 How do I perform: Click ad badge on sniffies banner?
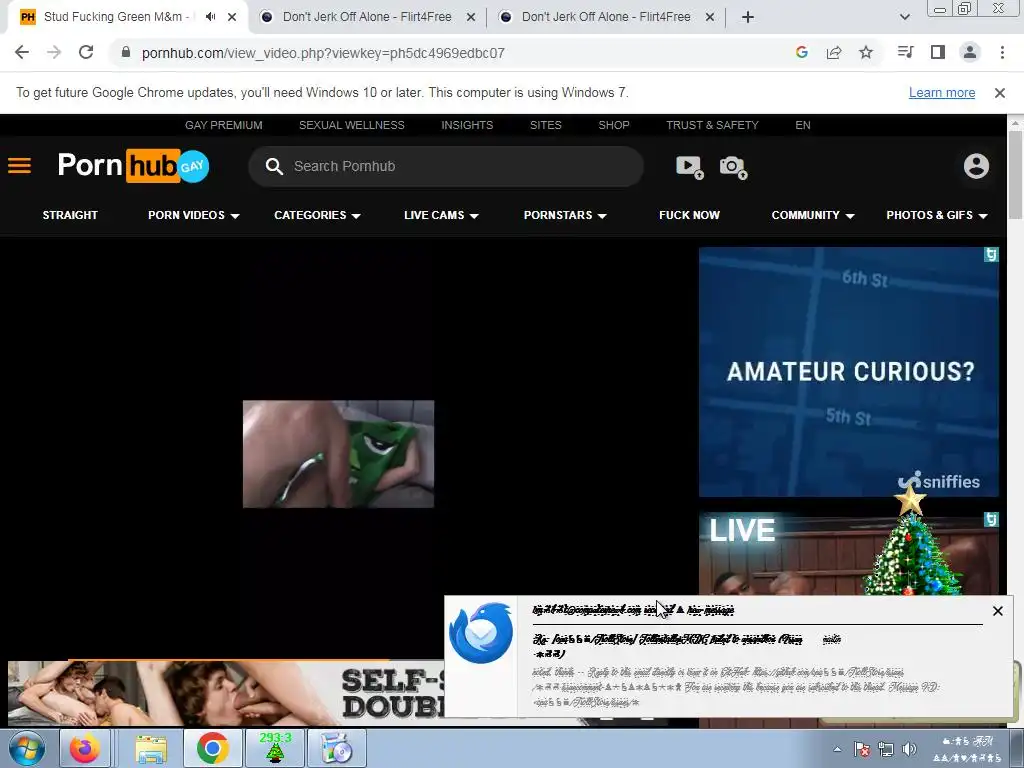point(991,254)
